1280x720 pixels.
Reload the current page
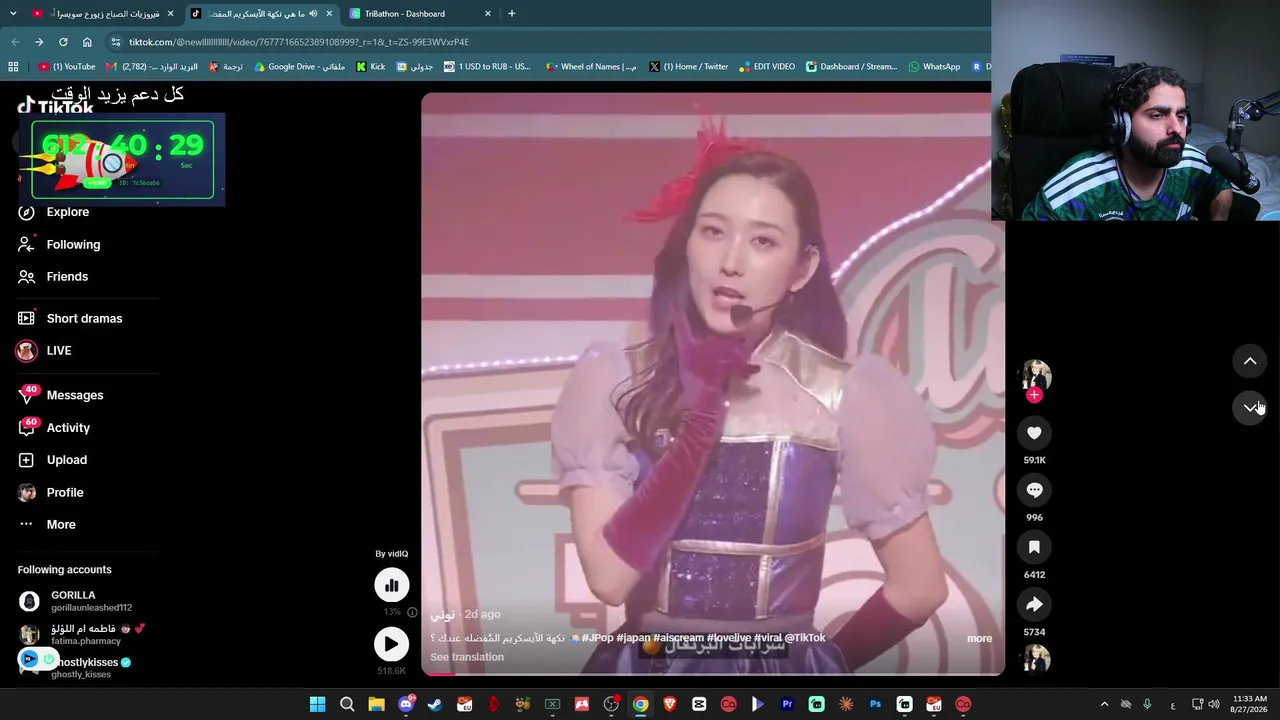[63, 42]
